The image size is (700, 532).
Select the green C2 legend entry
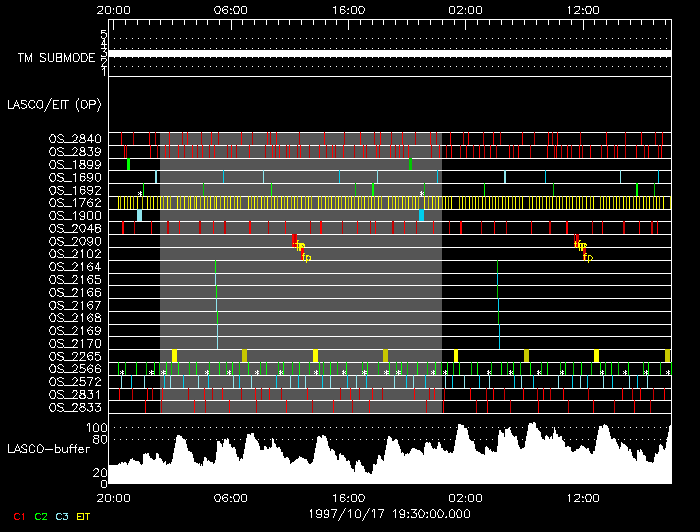(x=41, y=516)
